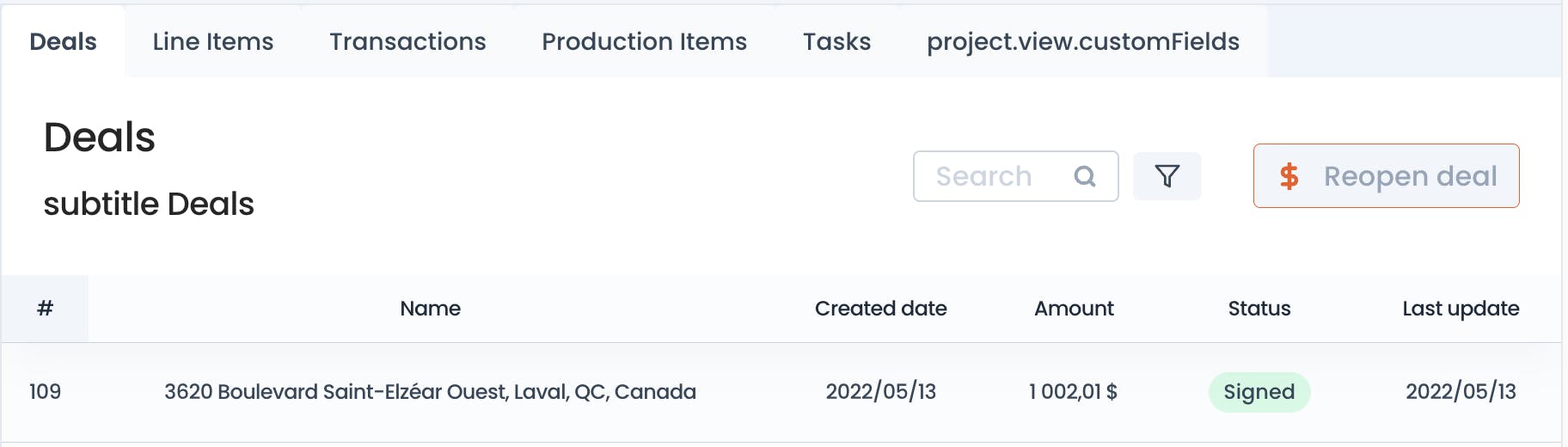
Task: Focus the Search input field
Action: click(x=1015, y=176)
